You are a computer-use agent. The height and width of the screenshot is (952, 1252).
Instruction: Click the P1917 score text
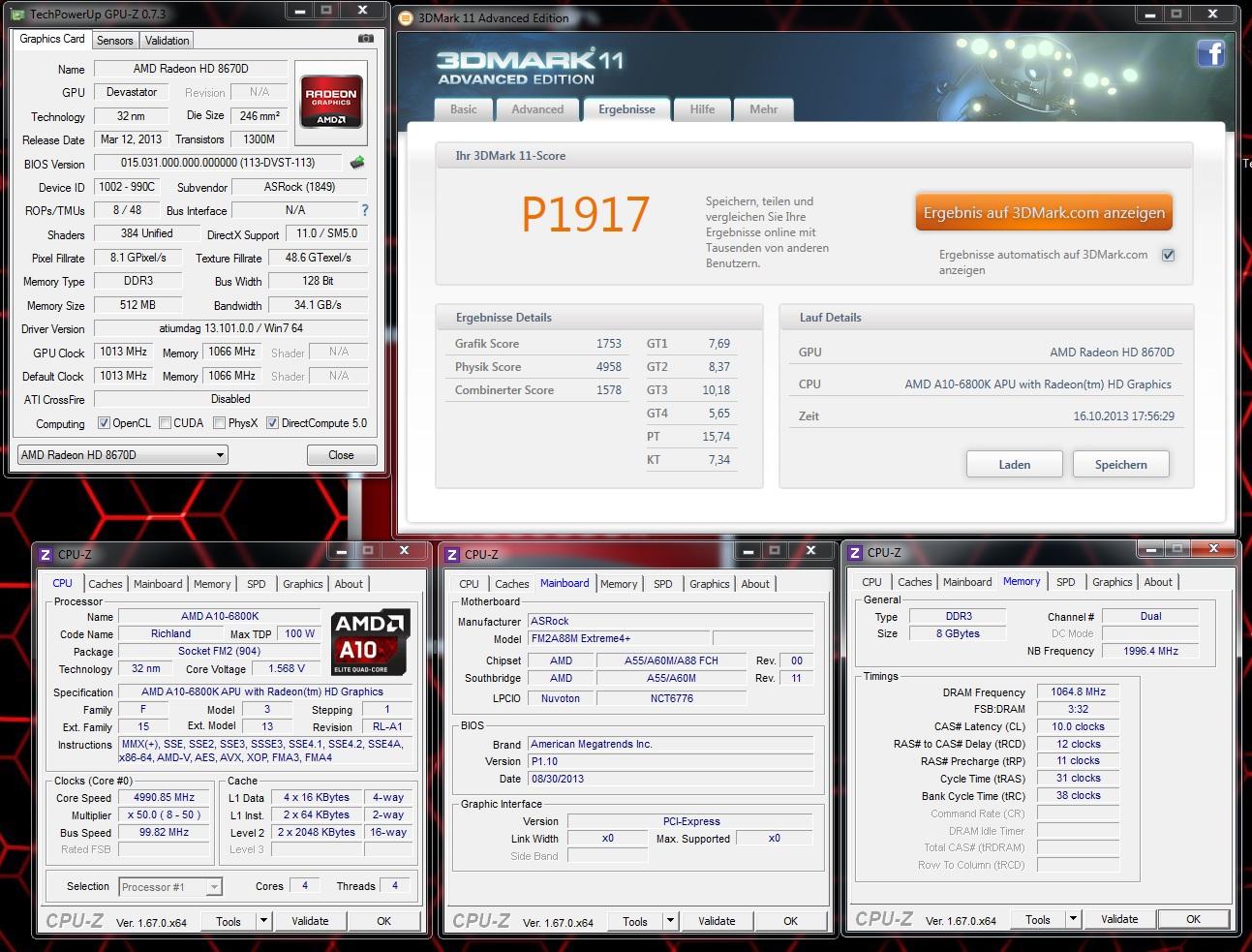point(585,215)
